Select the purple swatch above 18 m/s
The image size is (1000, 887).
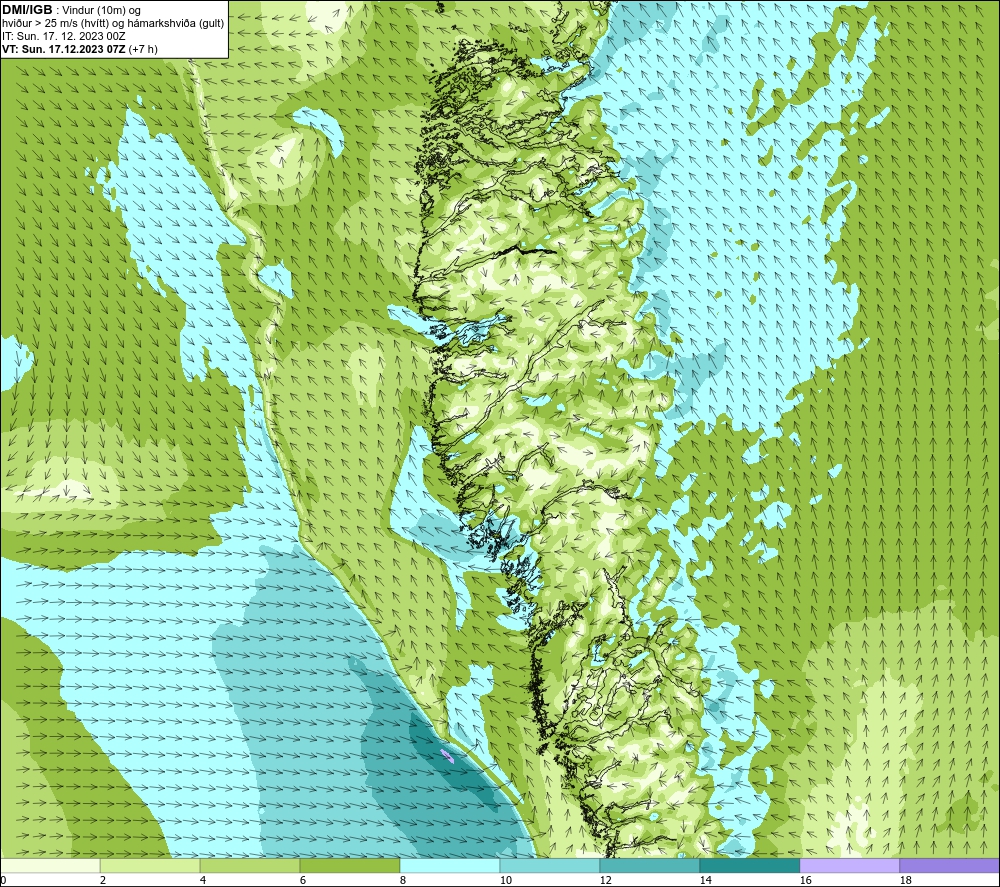point(950,865)
